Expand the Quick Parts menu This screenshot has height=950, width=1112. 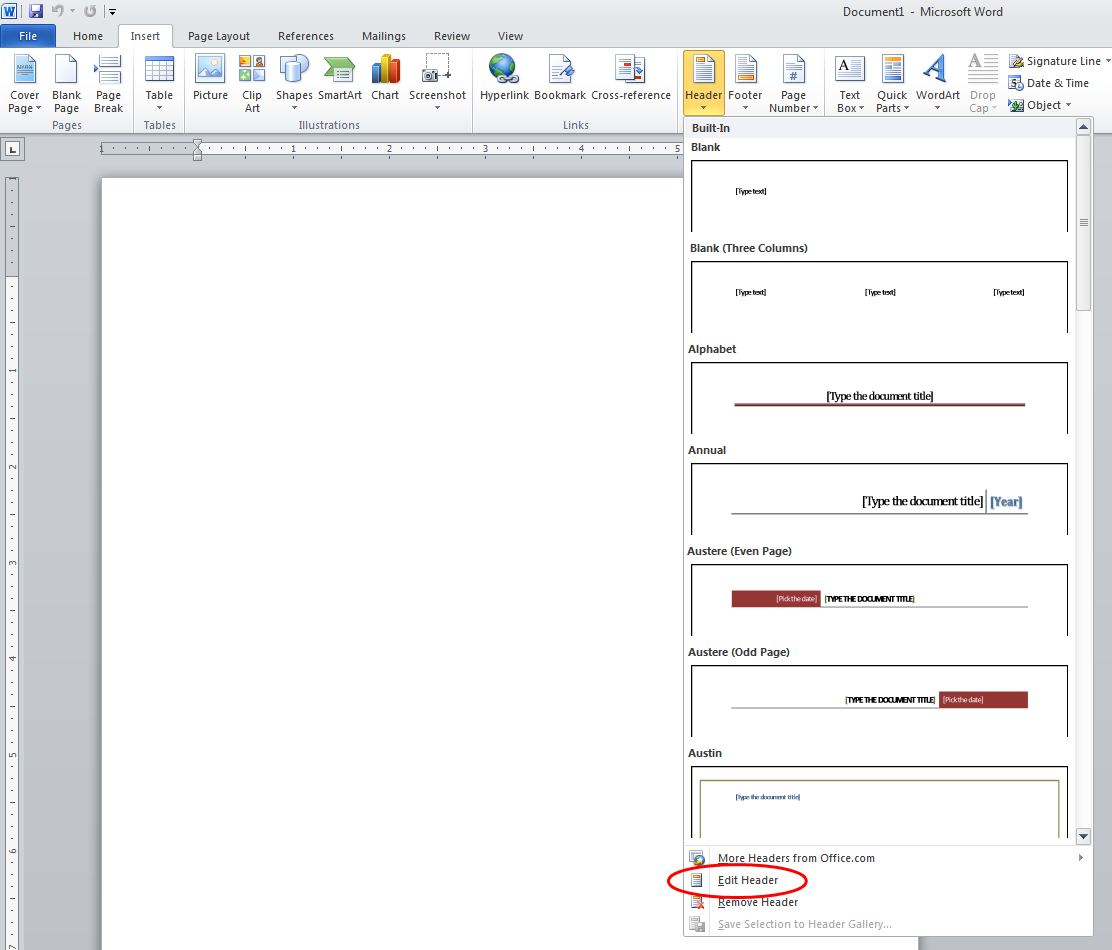tap(891, 82)
